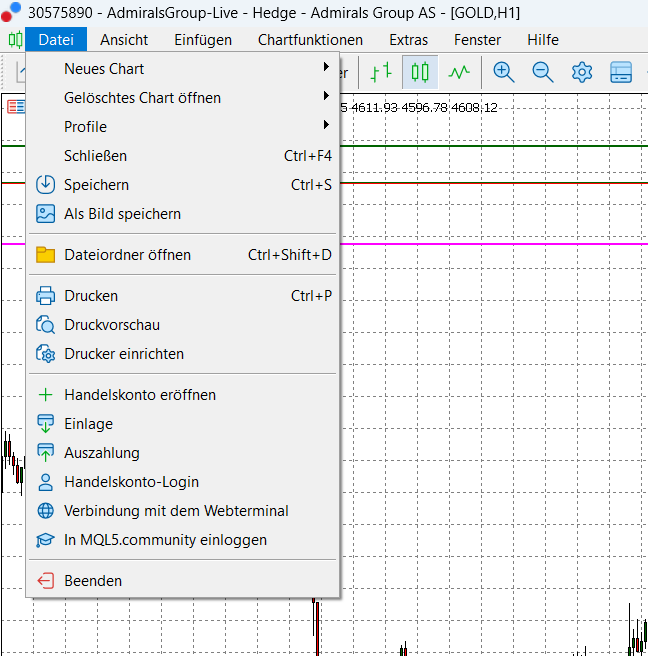Click the Druckvorschau magnifier icon
The width and height of the screenshot is (648, 656).
pos(45,325)
